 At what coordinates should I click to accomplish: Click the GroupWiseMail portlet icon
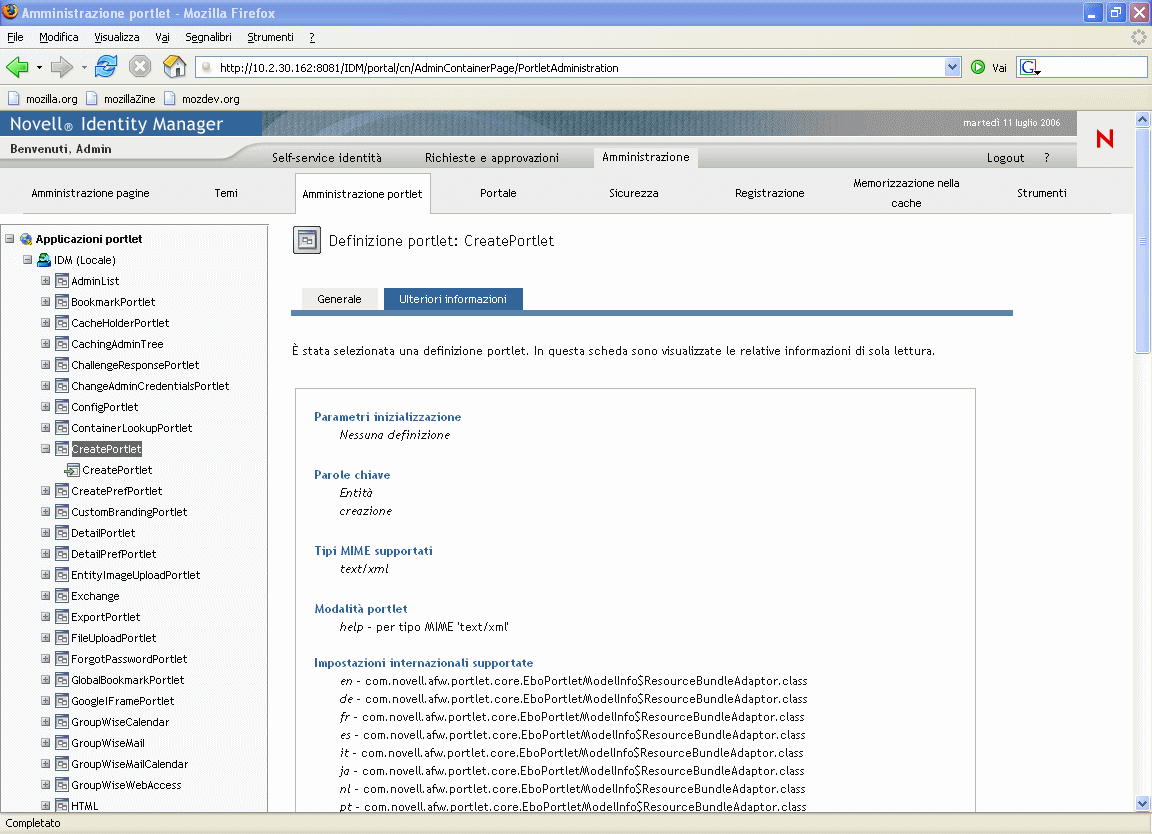(62, 743)
